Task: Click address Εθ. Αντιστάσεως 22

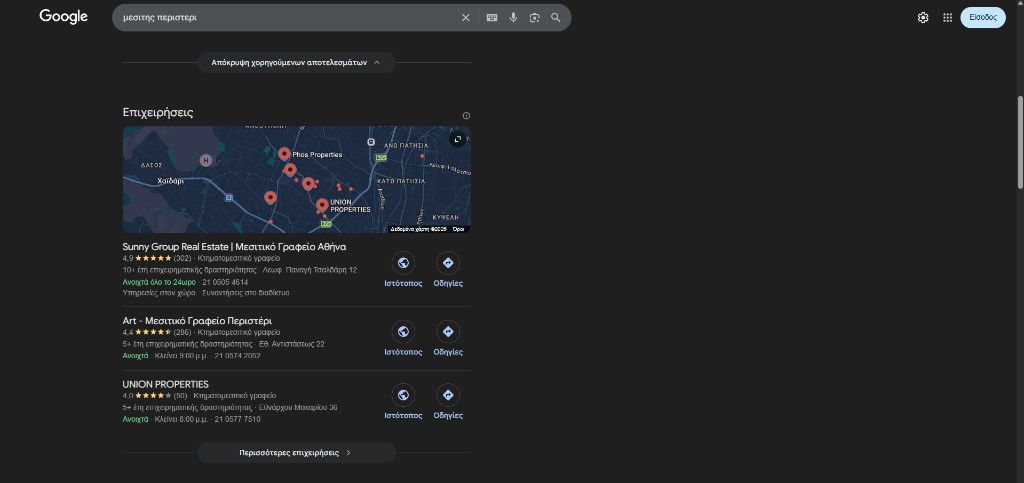Action: coord(292,344)
